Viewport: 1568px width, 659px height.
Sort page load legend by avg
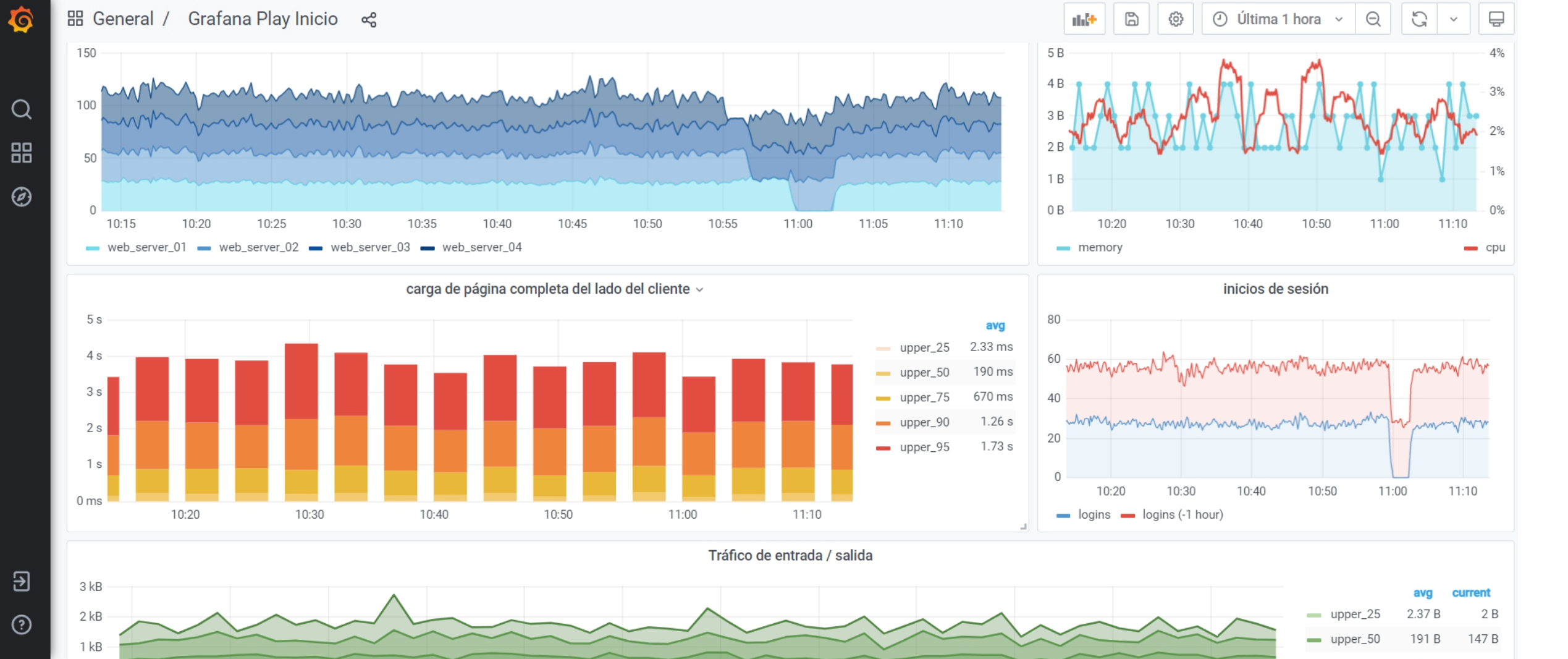click(995, 325)
